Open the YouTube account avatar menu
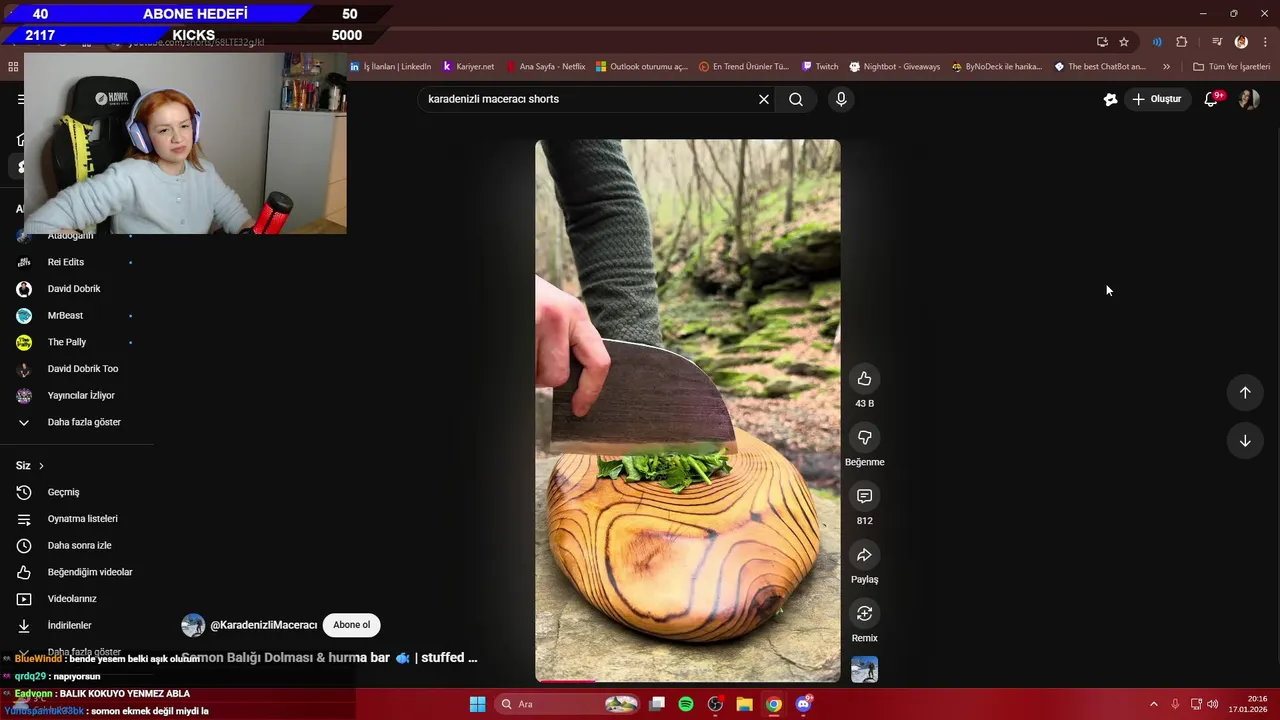Viewport: 1280px width, 720px height. click(x=1249, y=99)
